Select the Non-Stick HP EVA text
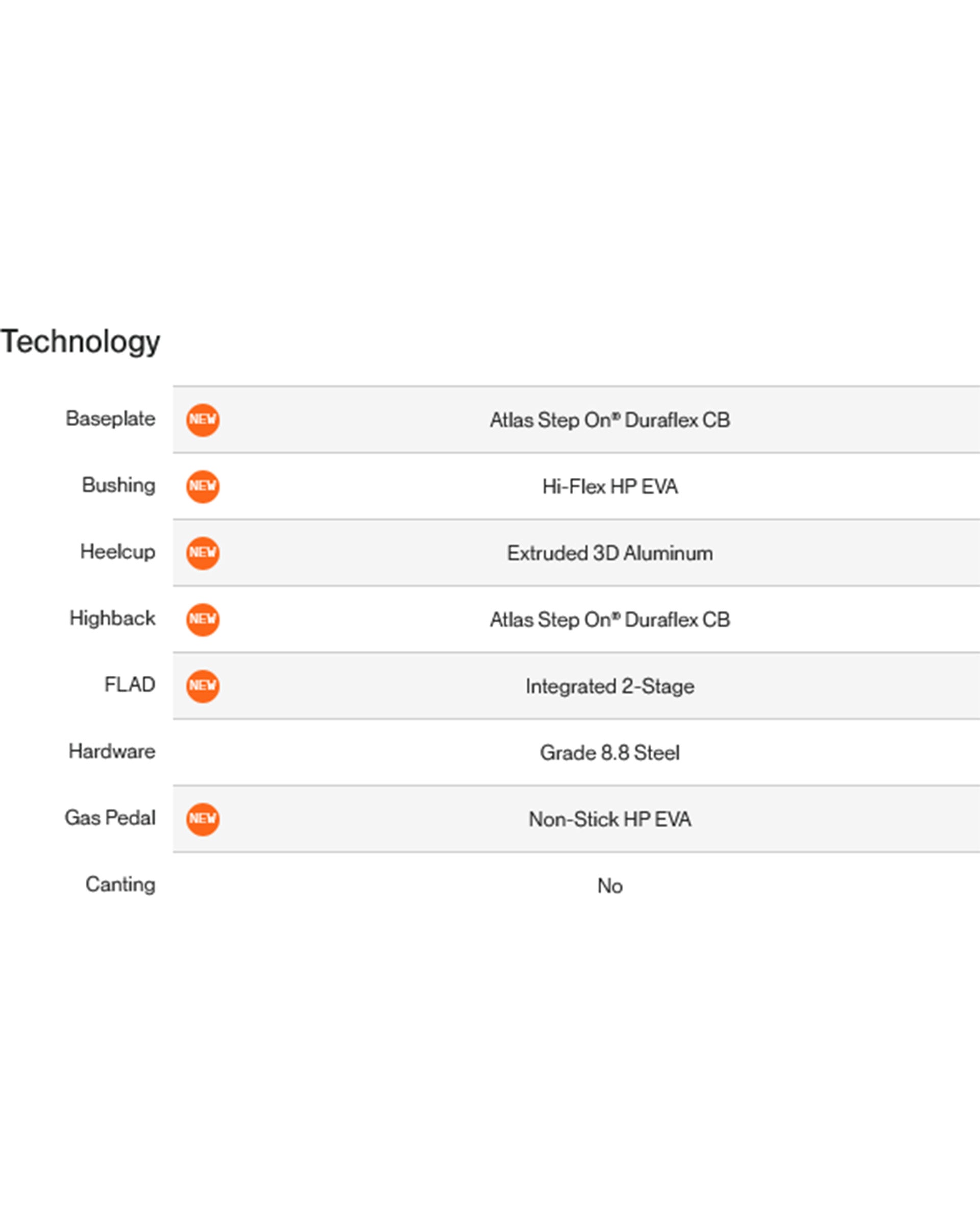Viewport: 980px width, 1225px height. click(x=609, y=819)
